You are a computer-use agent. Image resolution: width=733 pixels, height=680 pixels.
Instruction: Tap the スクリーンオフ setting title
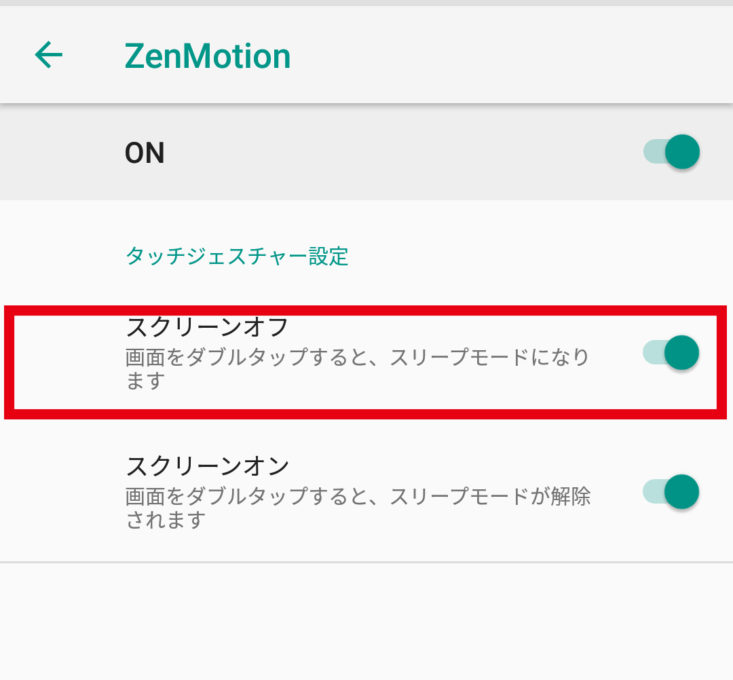pyautogui.click(x=207, y=327)
